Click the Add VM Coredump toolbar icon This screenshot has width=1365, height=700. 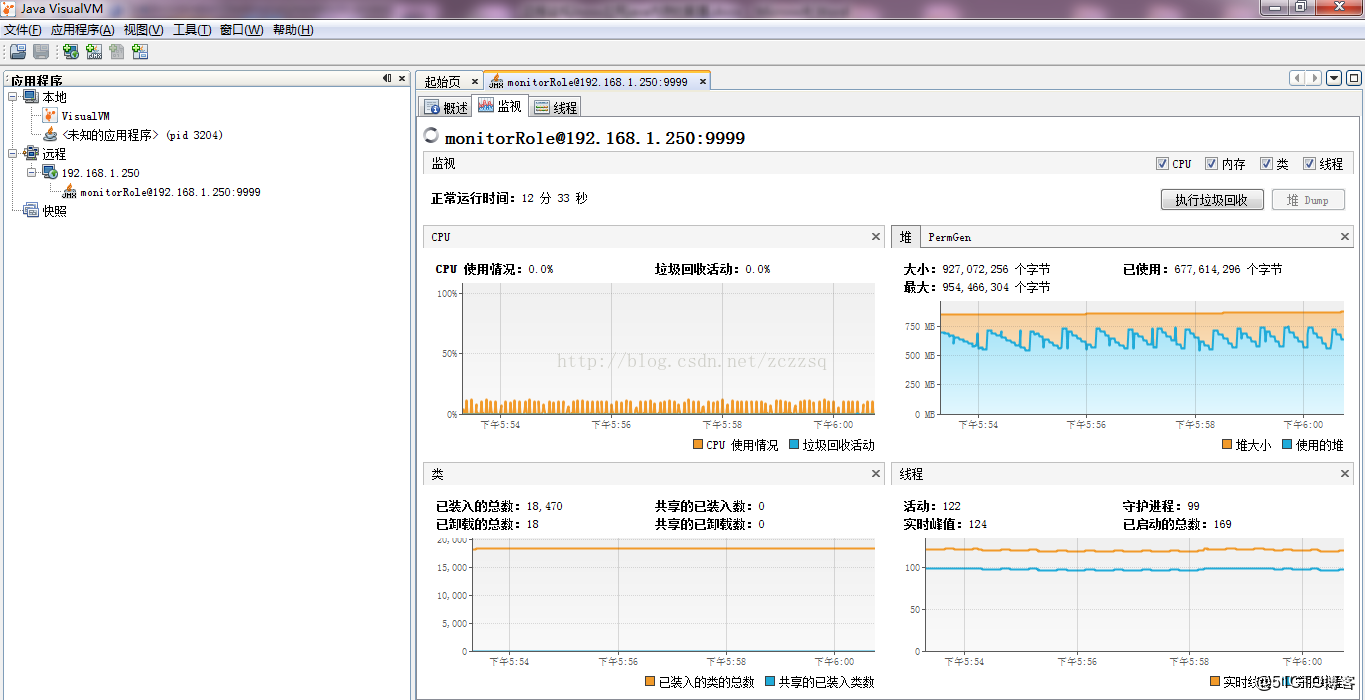[117, 52]
